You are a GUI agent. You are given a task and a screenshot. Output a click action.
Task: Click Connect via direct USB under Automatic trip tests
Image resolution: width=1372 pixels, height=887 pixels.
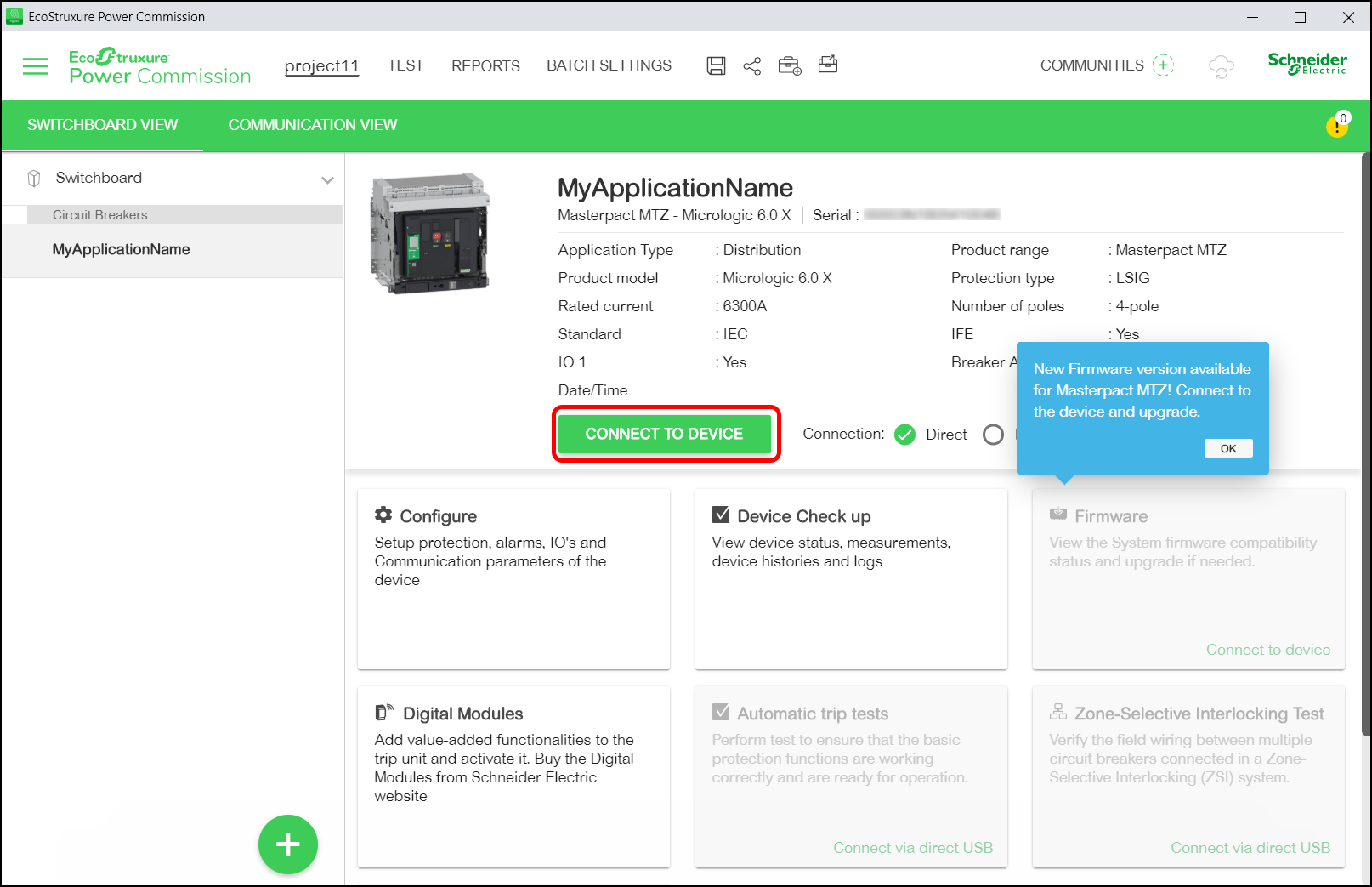[913, 848]
